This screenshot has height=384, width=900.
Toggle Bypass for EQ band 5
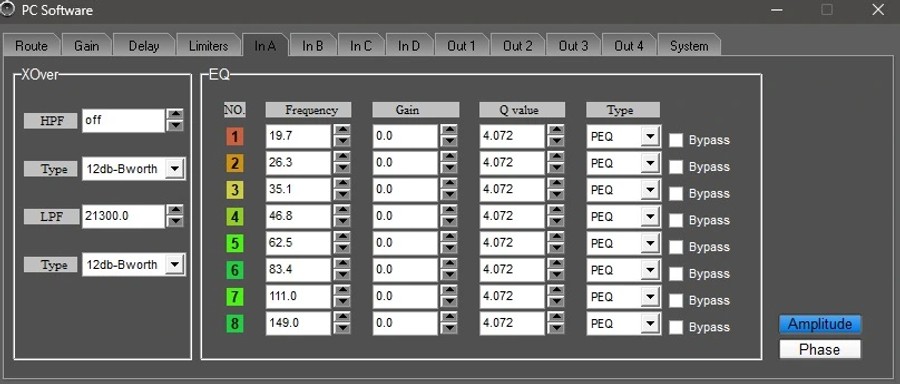[x=676, y=247]
